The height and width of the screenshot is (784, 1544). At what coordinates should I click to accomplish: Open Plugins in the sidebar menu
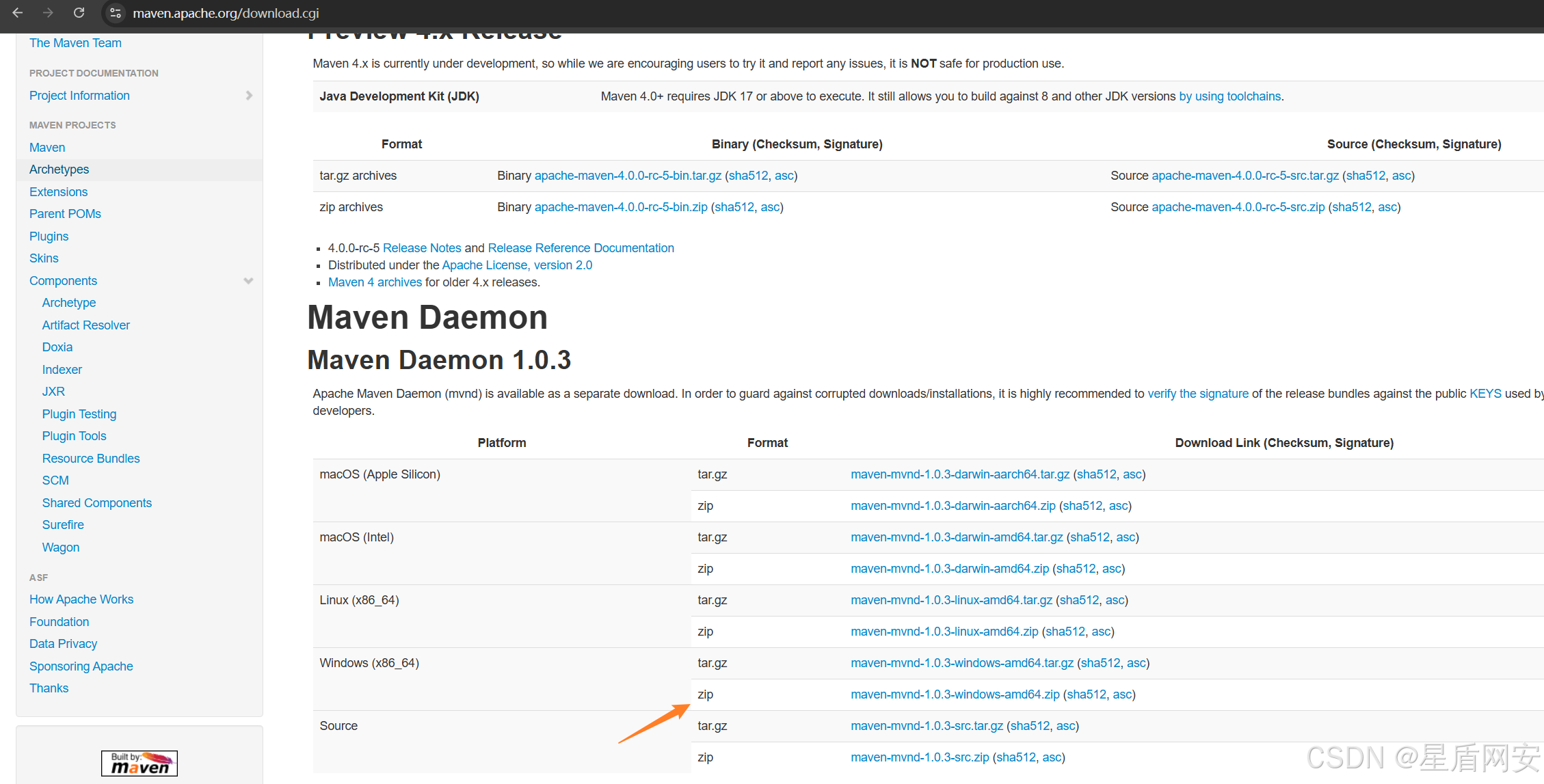[x=49, y=236]
